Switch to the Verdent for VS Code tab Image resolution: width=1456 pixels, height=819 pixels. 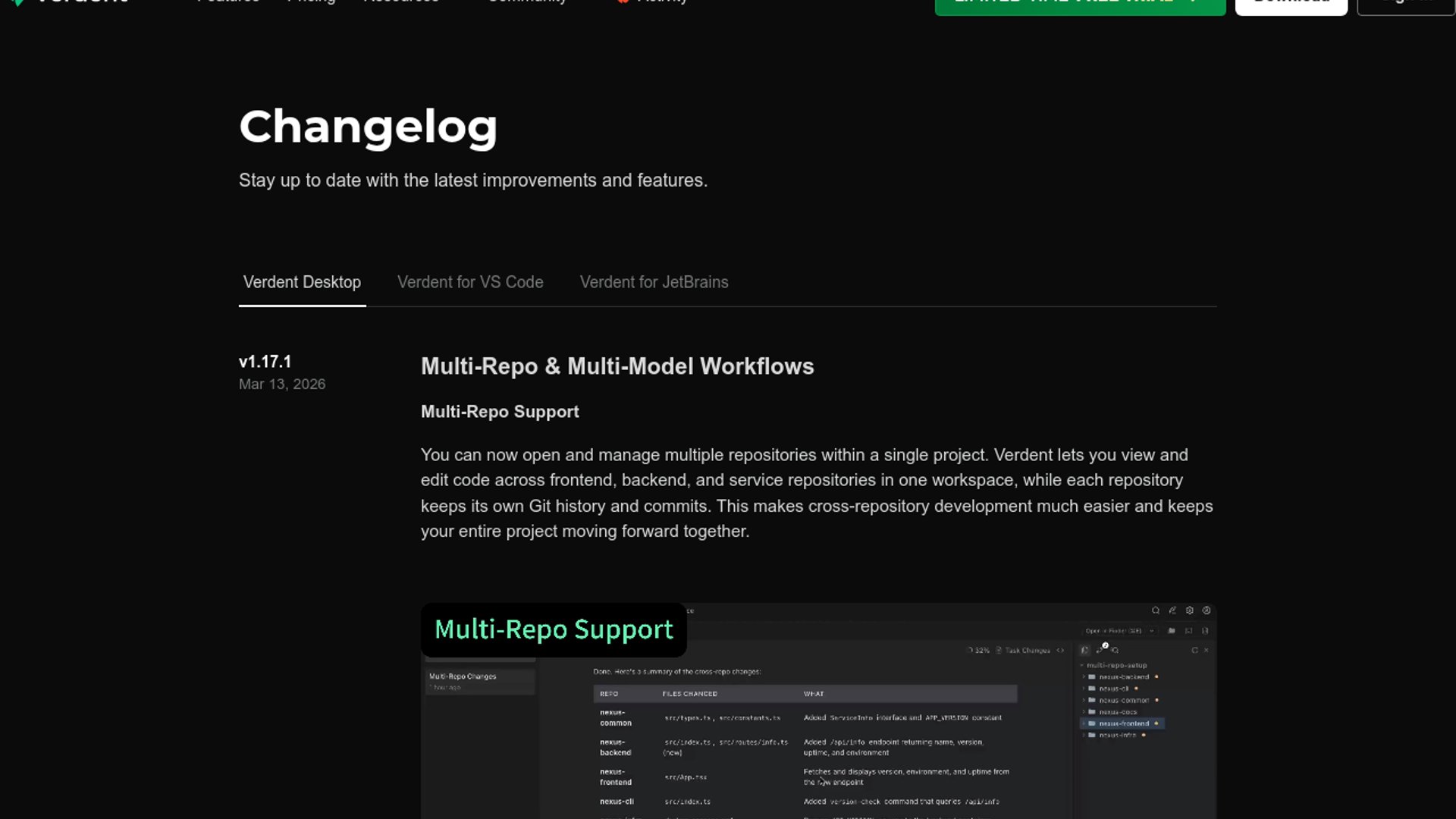click(x=470, y=282)
